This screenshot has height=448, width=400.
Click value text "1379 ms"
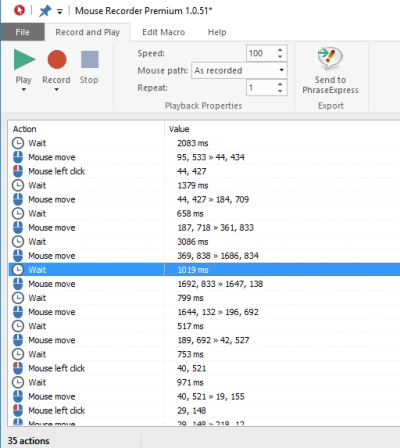click(x=193, y=185)
